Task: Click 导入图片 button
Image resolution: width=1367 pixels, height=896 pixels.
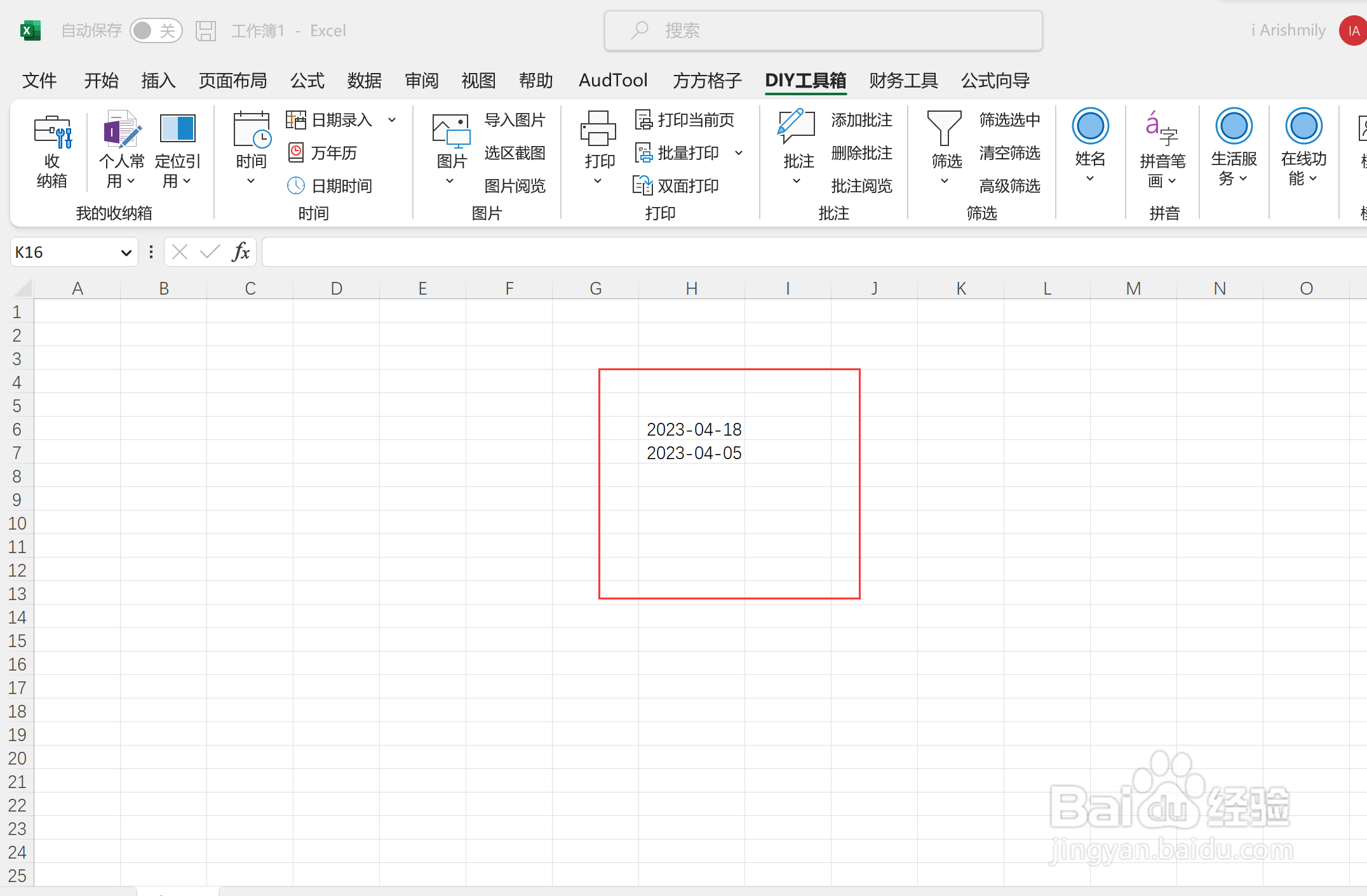Action: 515,119
